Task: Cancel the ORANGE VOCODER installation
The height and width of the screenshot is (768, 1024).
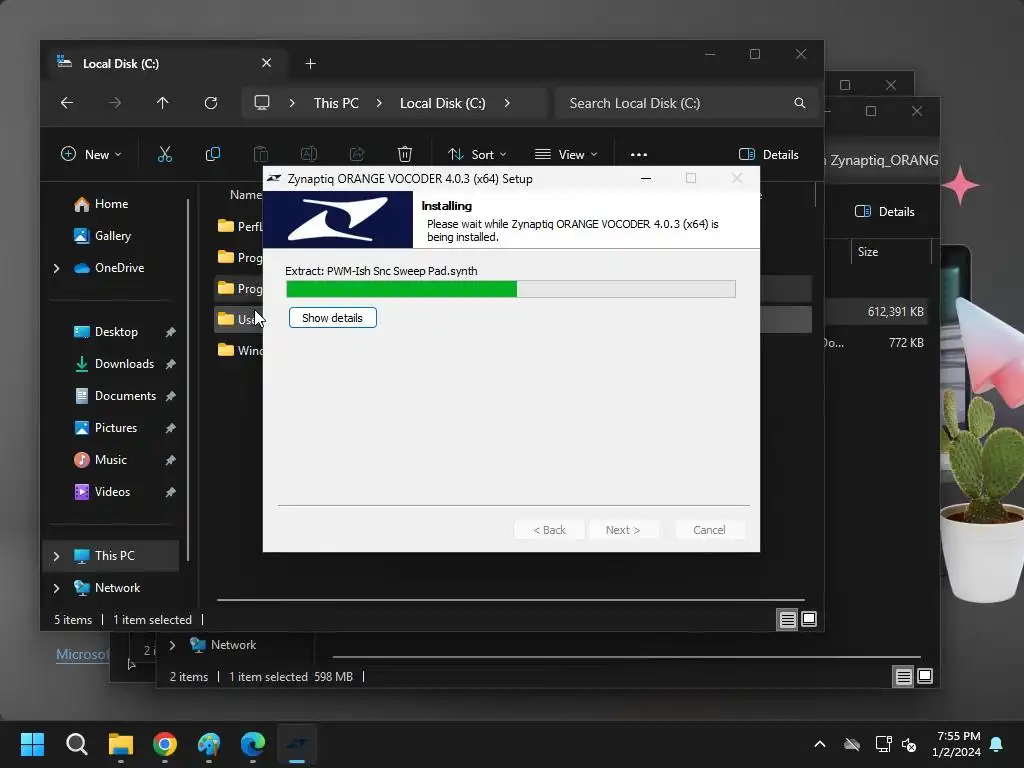Action: point(709,530)
